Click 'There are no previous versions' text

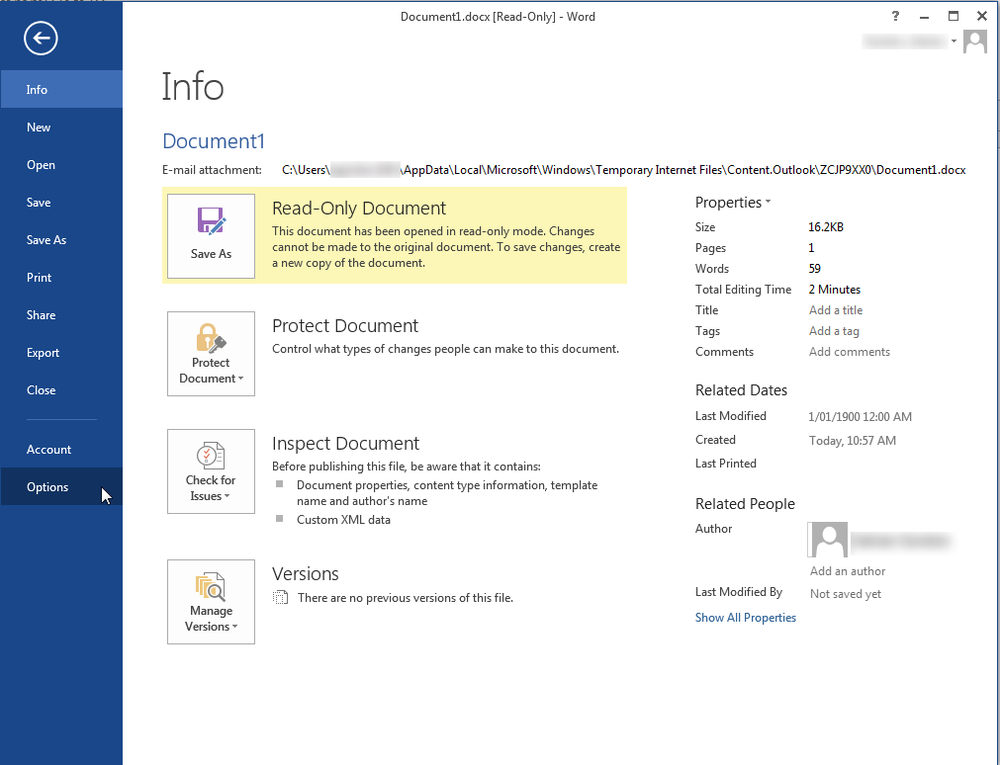pyautogui.click(x=405, y=598)
